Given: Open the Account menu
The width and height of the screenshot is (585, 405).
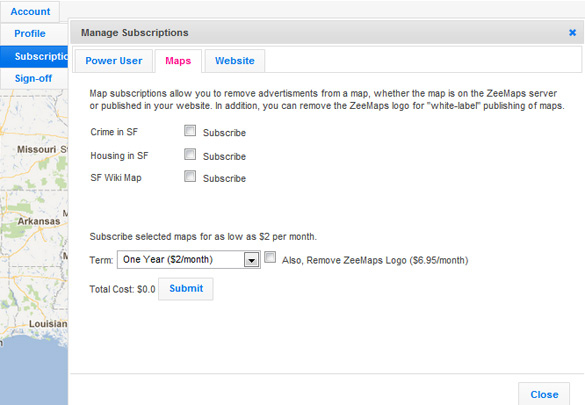Looking at the screenshot, I should [x=30, y=12].
